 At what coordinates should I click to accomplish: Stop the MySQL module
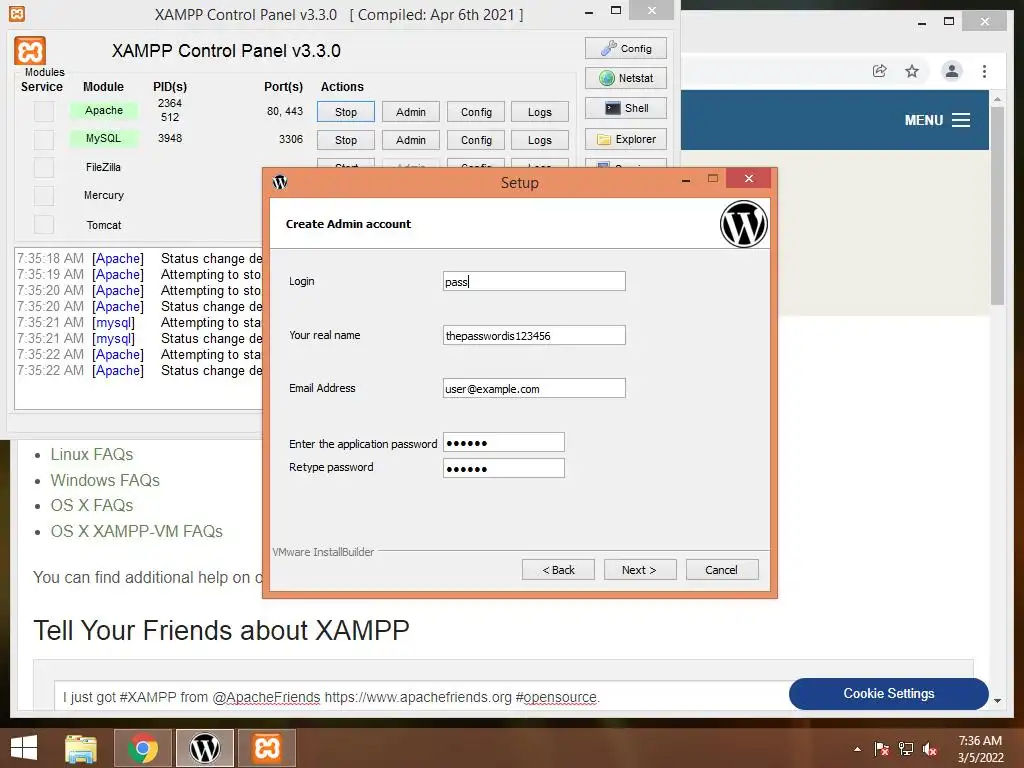tap(346, 140)
